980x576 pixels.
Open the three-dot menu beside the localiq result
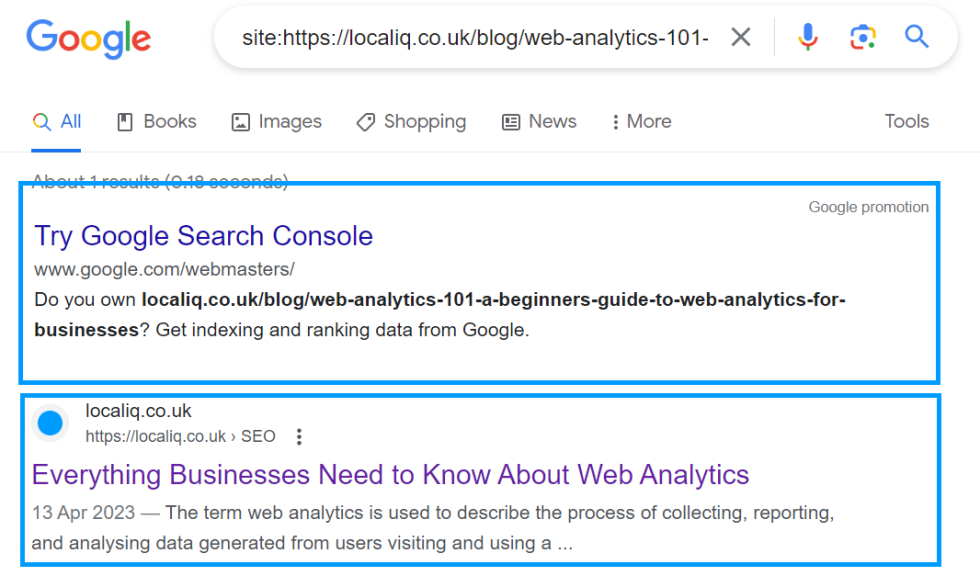pos(299,436)
